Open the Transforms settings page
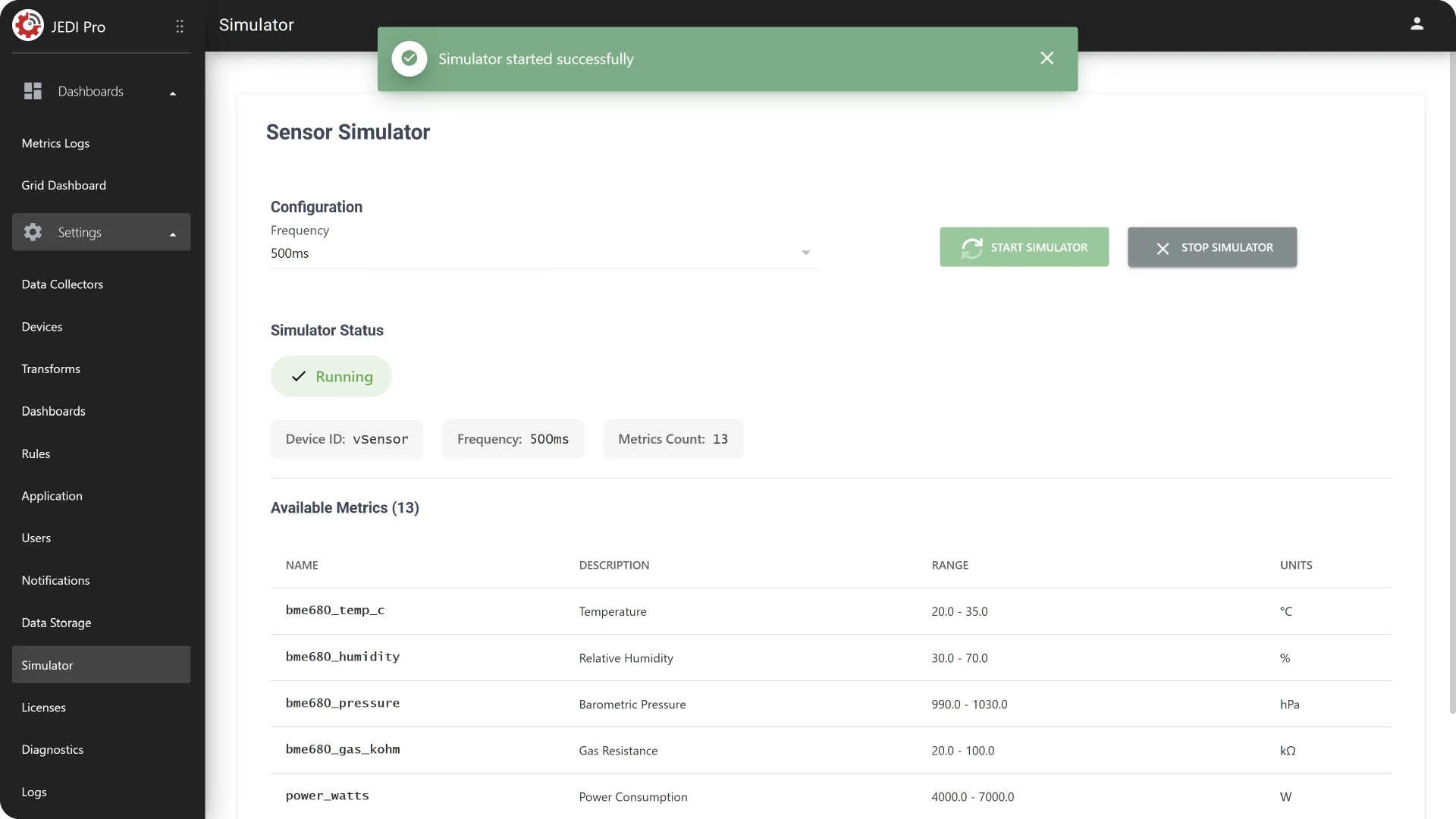 click(x=51, y=369)
